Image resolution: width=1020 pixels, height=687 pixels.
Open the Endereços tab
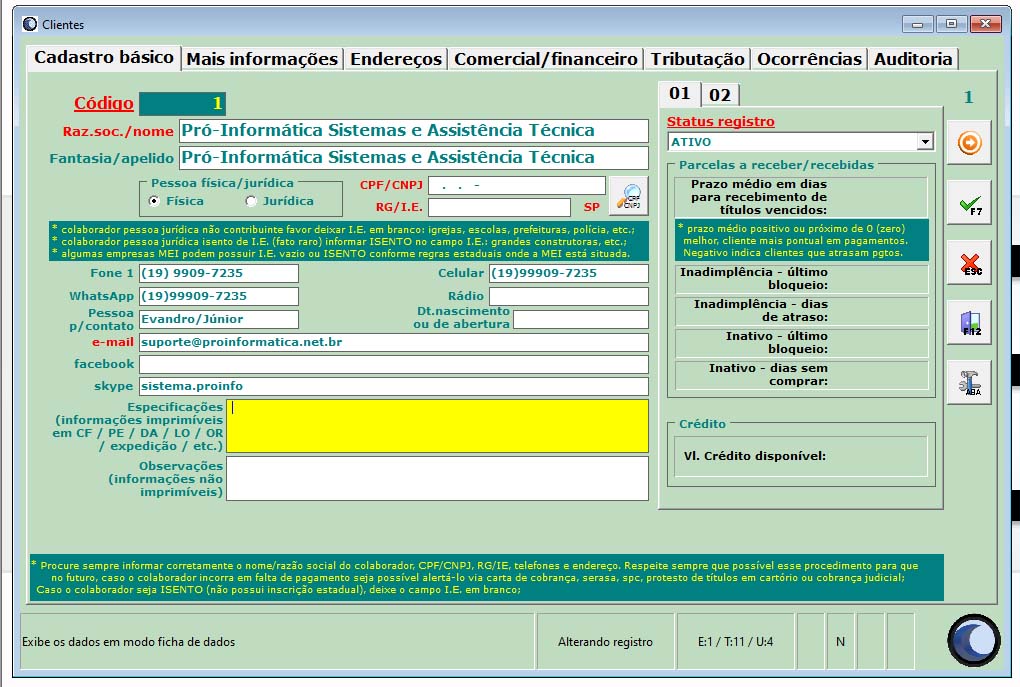tap(396, 59)
